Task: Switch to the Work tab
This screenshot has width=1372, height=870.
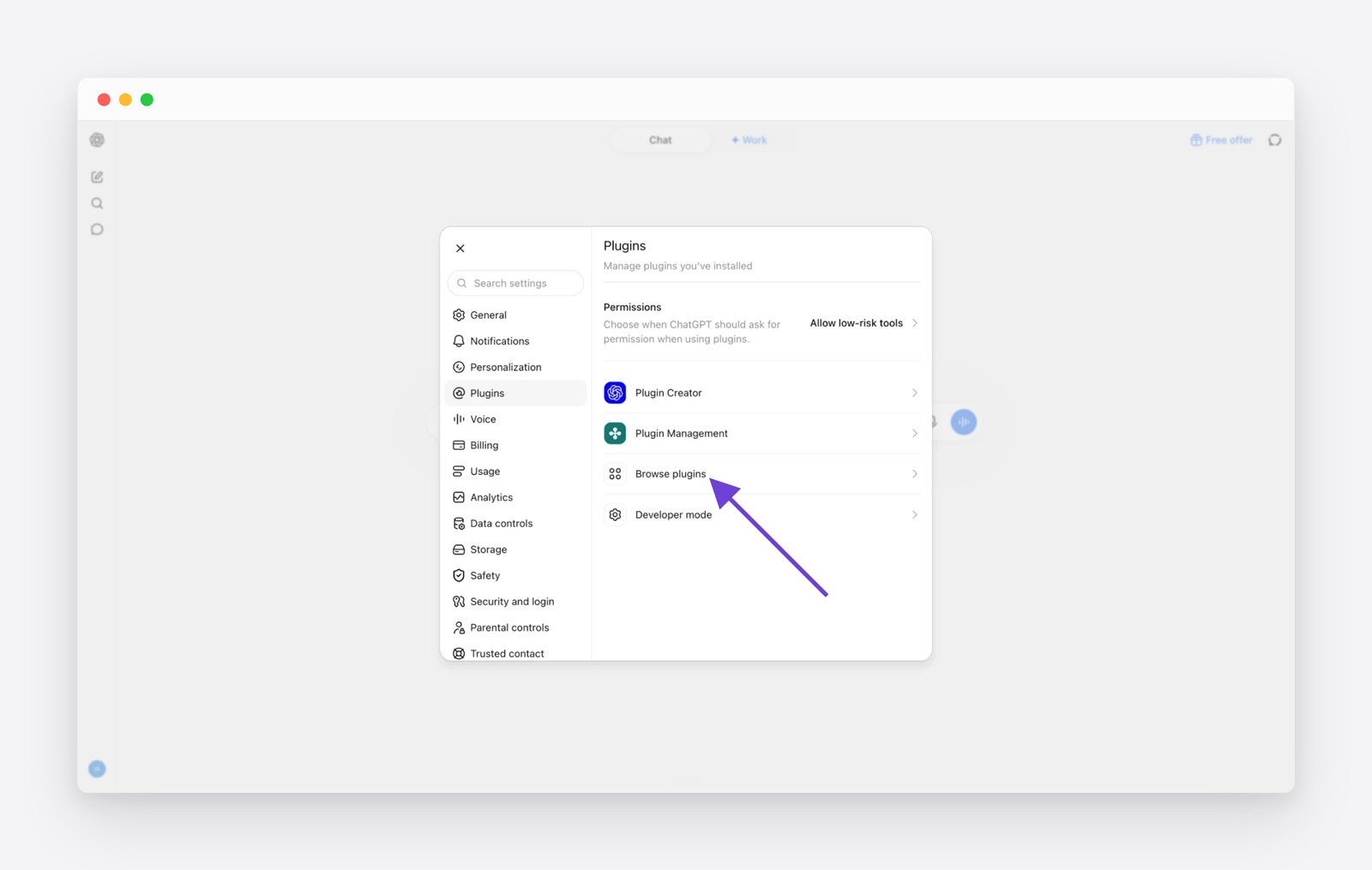Action: click(749, 140)
